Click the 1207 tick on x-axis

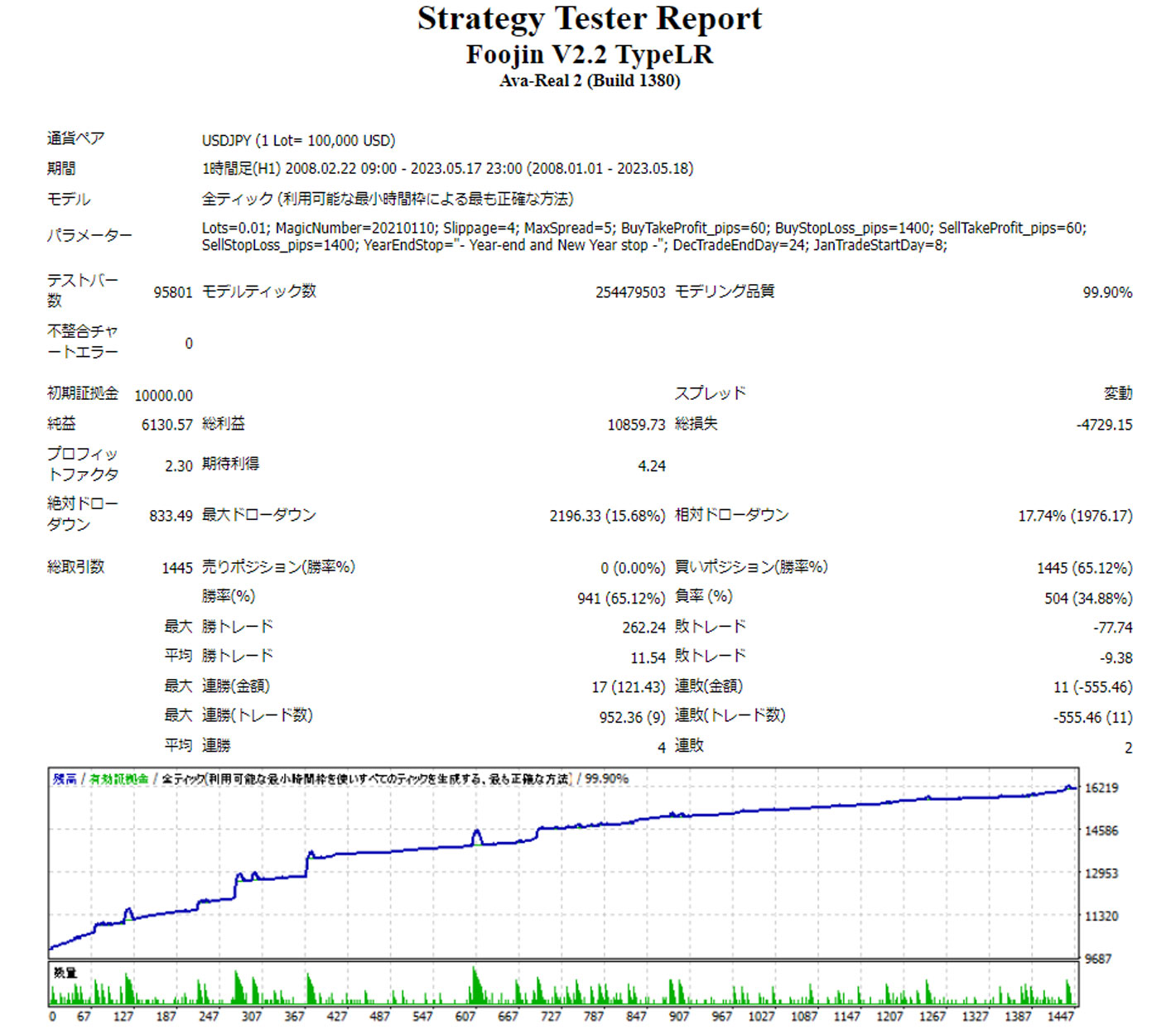pos(889,1017)
